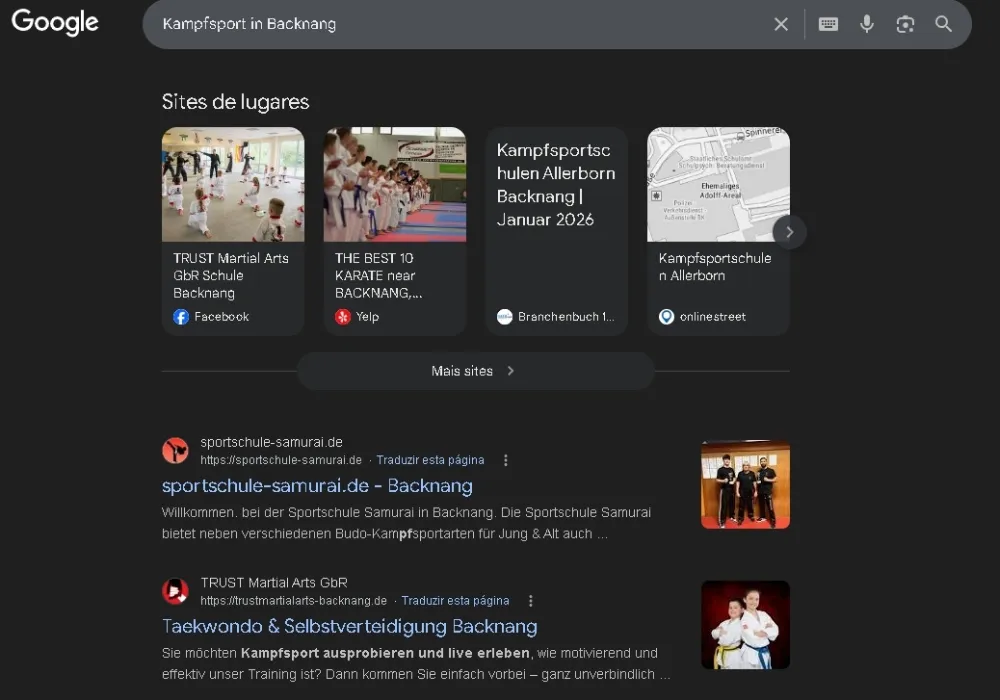Click the Branchenbuch icon on the Allerborn card
This screenshot has height=700, width=1000.
(504, 316)
